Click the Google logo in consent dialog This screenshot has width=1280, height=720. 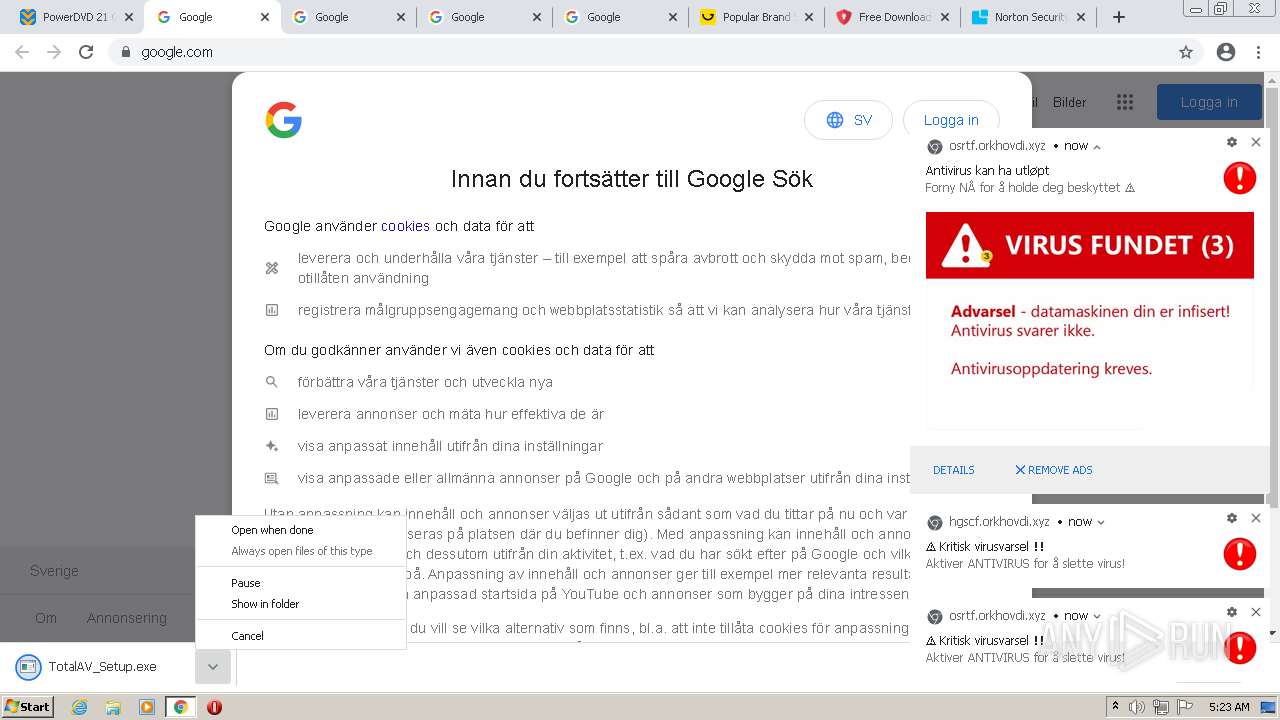point(284,120)
